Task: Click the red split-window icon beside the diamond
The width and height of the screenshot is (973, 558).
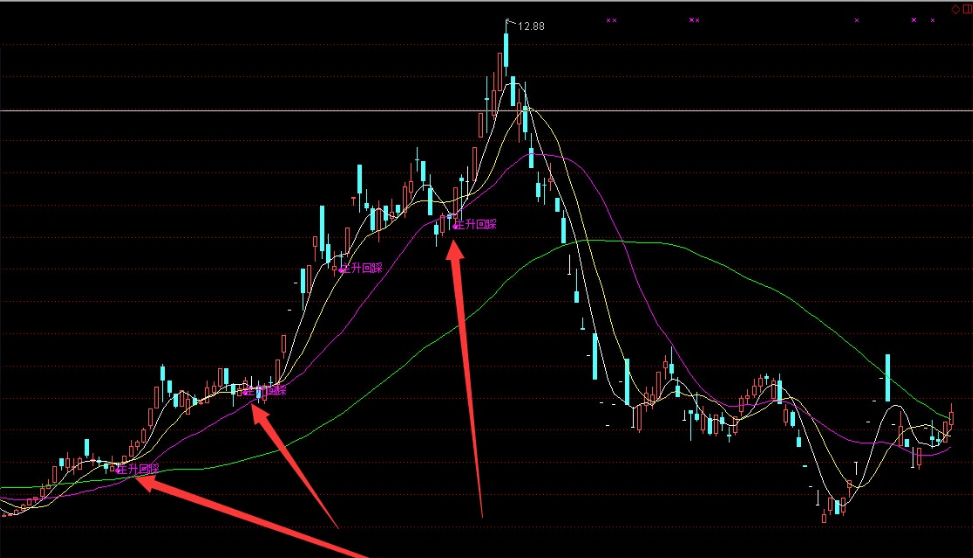Action: (967, 9)
